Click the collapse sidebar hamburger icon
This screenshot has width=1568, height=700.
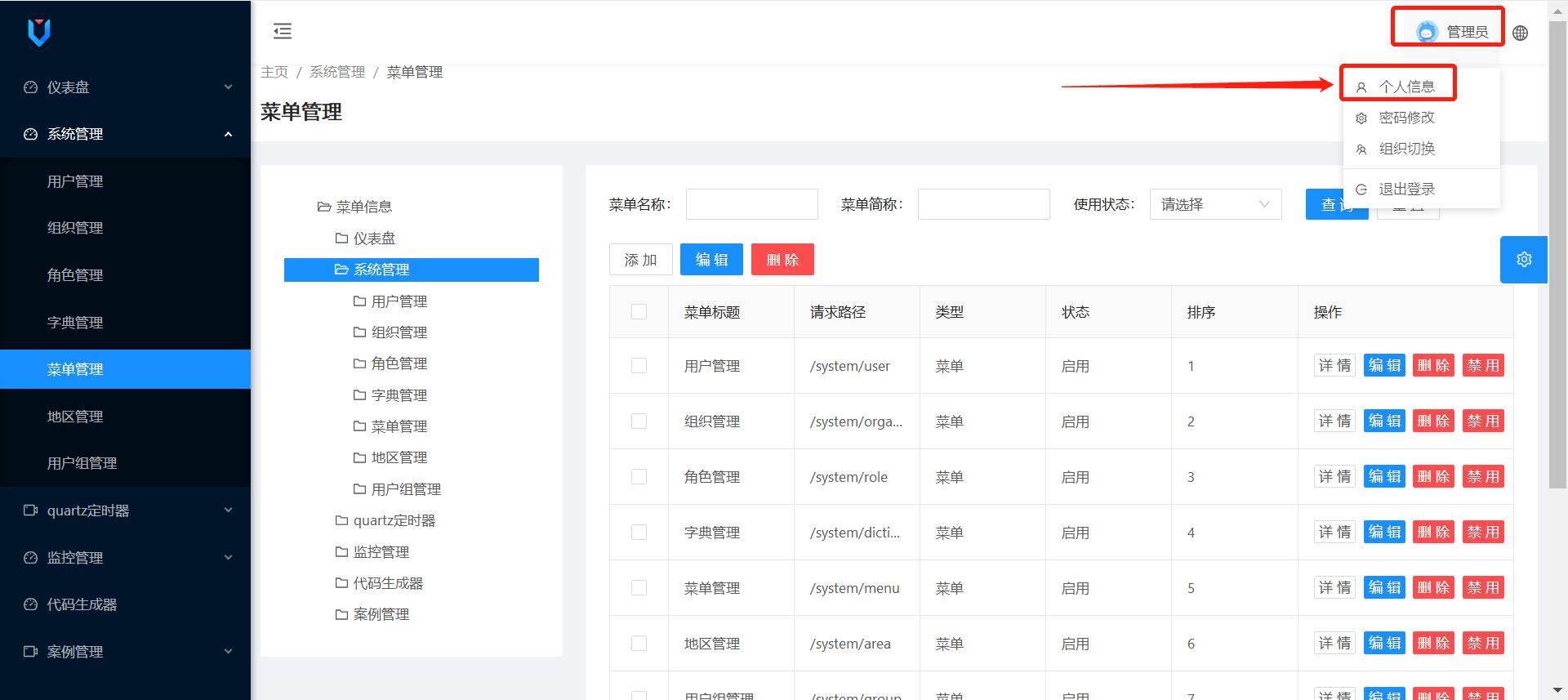282,31
